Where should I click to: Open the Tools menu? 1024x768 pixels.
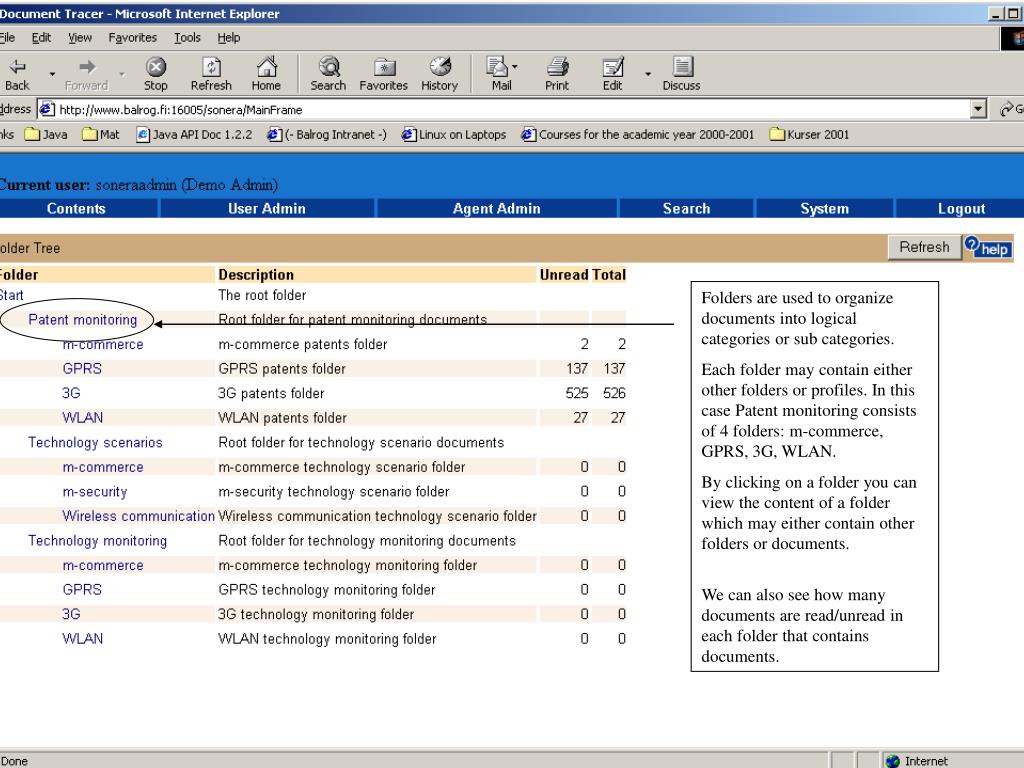[x=187, y=38]
